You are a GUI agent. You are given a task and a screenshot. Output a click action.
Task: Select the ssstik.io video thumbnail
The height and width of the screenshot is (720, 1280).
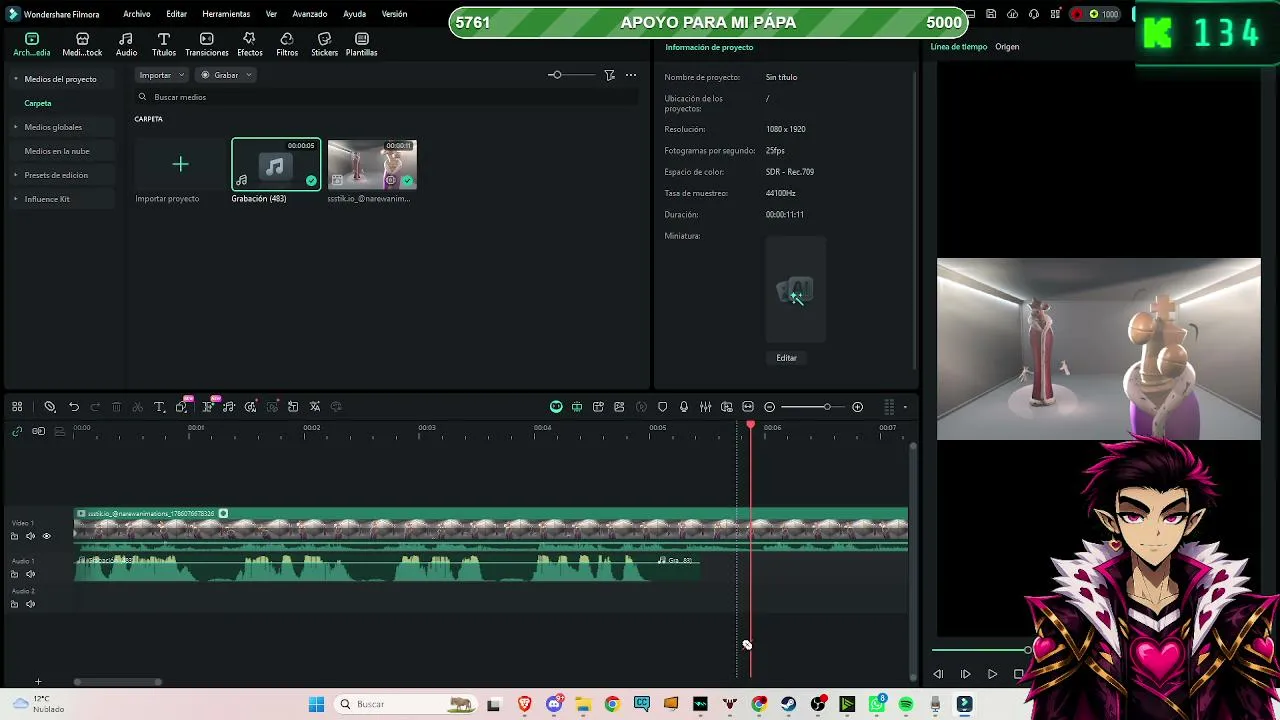(x=372, y=164)
